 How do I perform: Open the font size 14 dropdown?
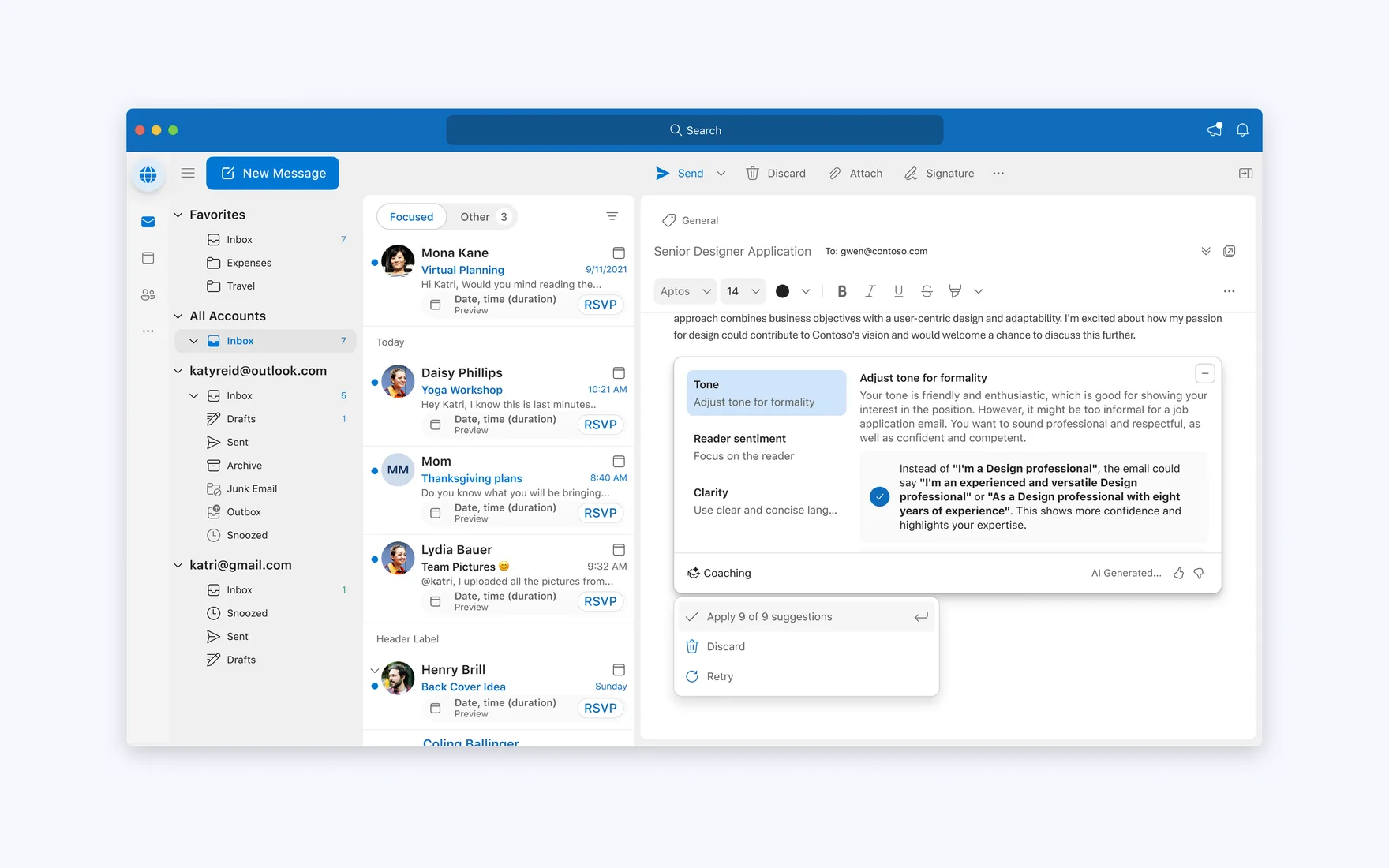pyautogui.click(x=743, y=291)
